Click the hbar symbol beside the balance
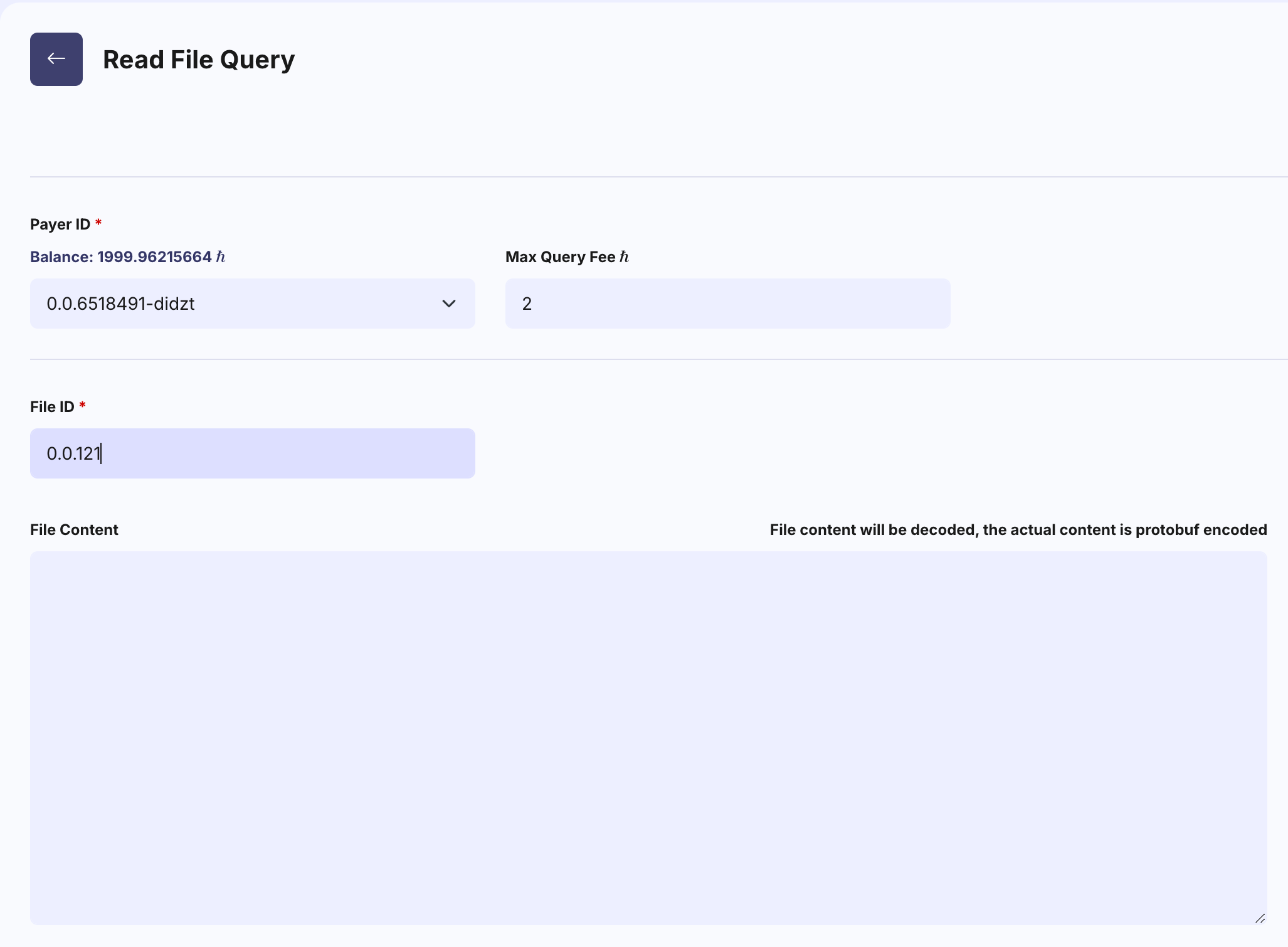1288x947 pixels. (x=221, y=257)
